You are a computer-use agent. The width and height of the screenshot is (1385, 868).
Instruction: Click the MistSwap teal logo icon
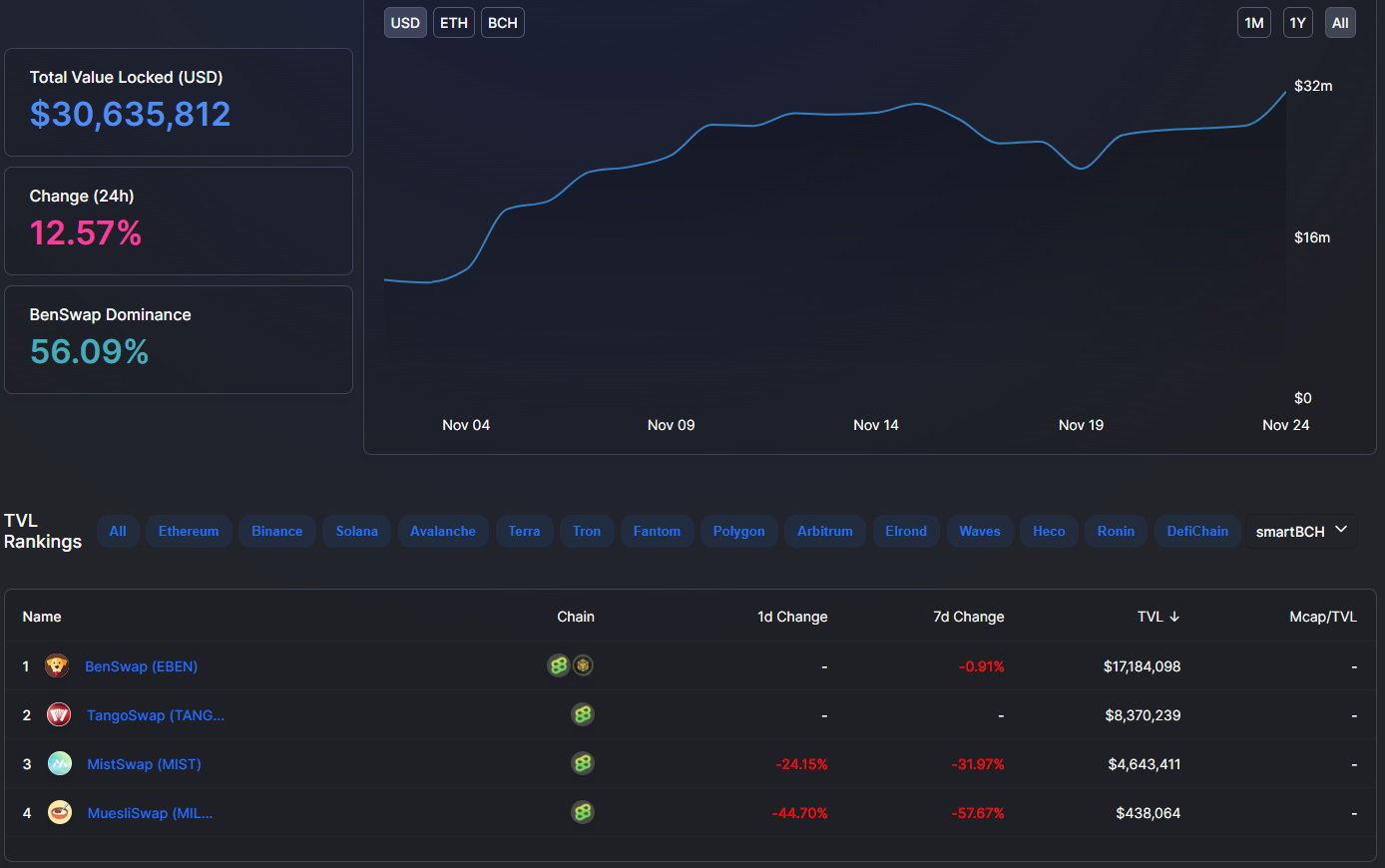click(60, 763)
